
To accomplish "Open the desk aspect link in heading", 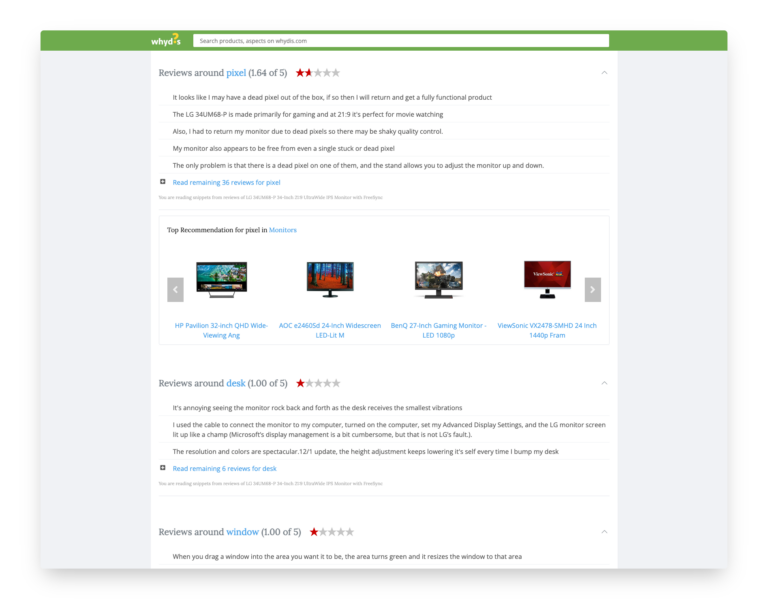I will 236,383.
